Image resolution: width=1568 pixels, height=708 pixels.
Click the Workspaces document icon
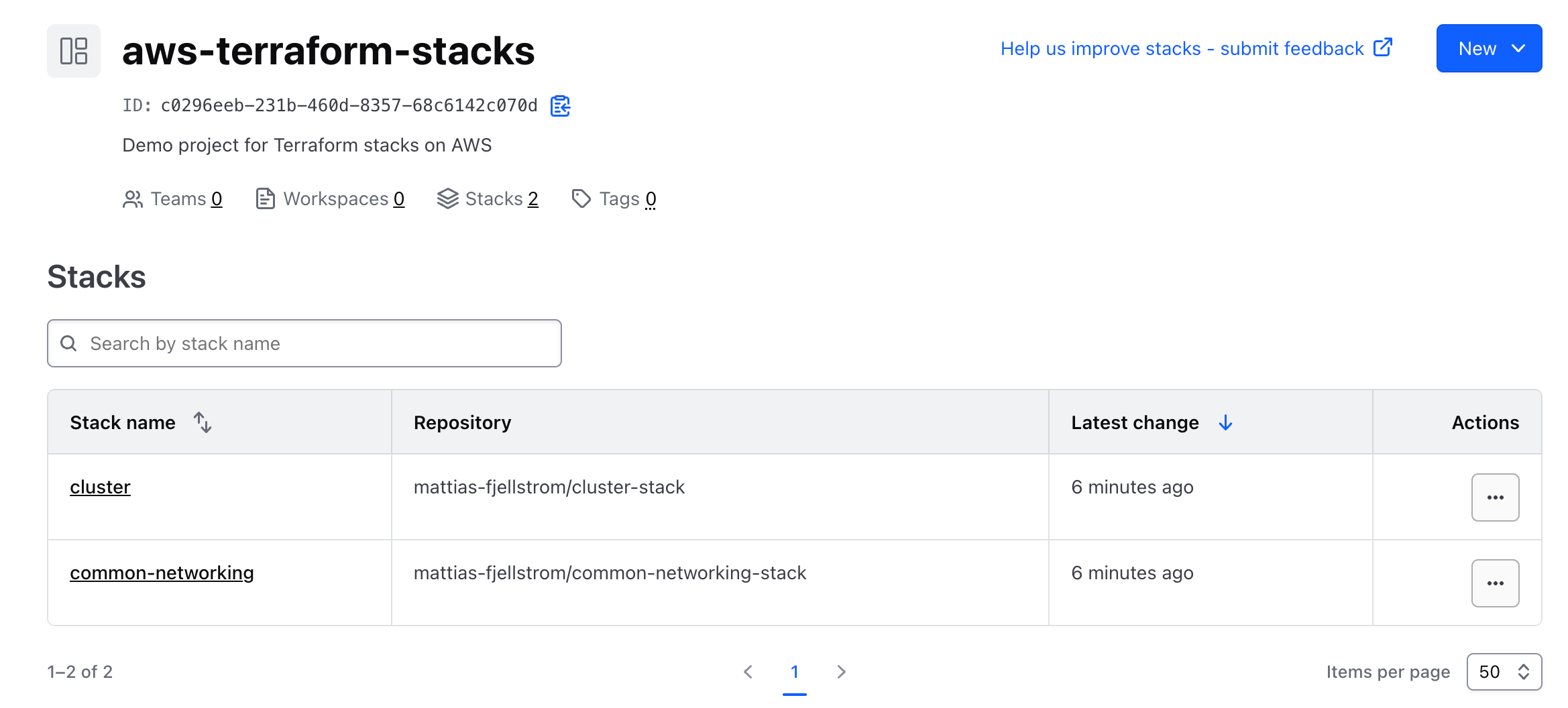(266, 198)
